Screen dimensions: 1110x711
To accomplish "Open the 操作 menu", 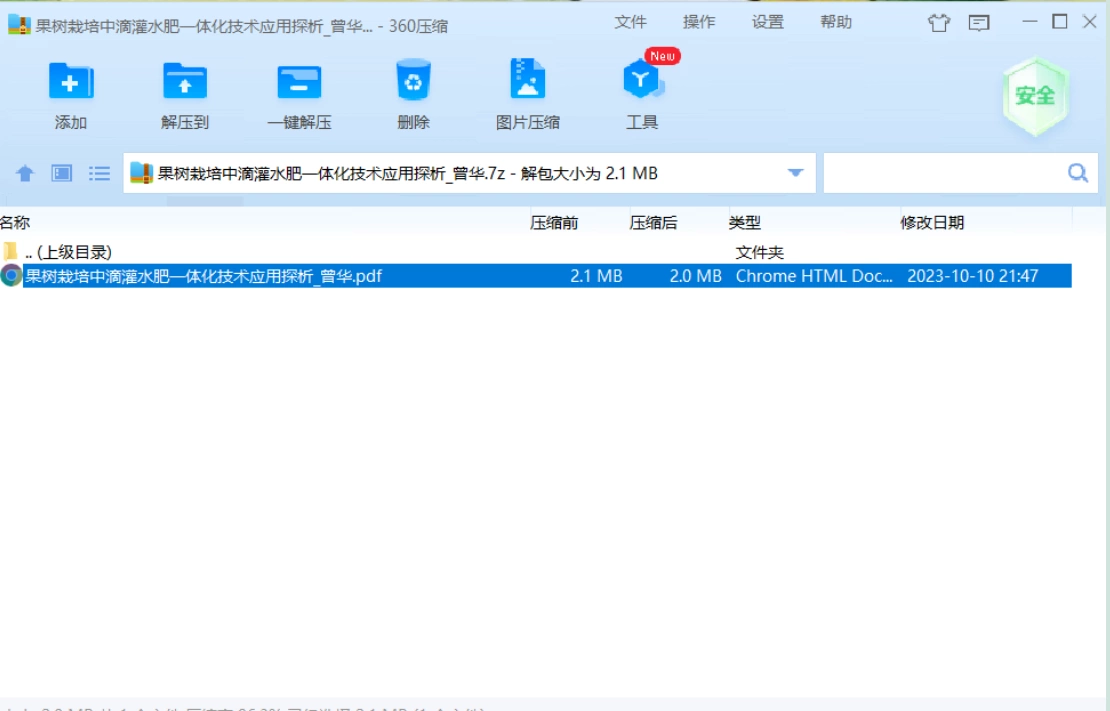I will [699, 22].
